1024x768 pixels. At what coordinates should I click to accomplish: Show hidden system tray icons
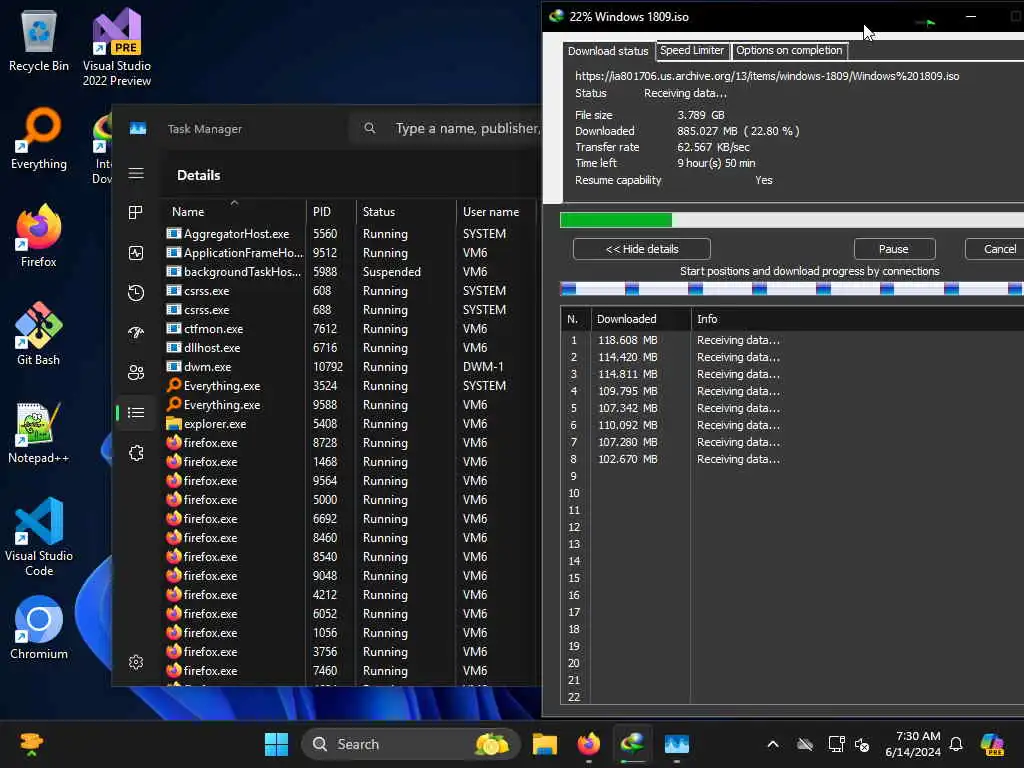[773, 744]
